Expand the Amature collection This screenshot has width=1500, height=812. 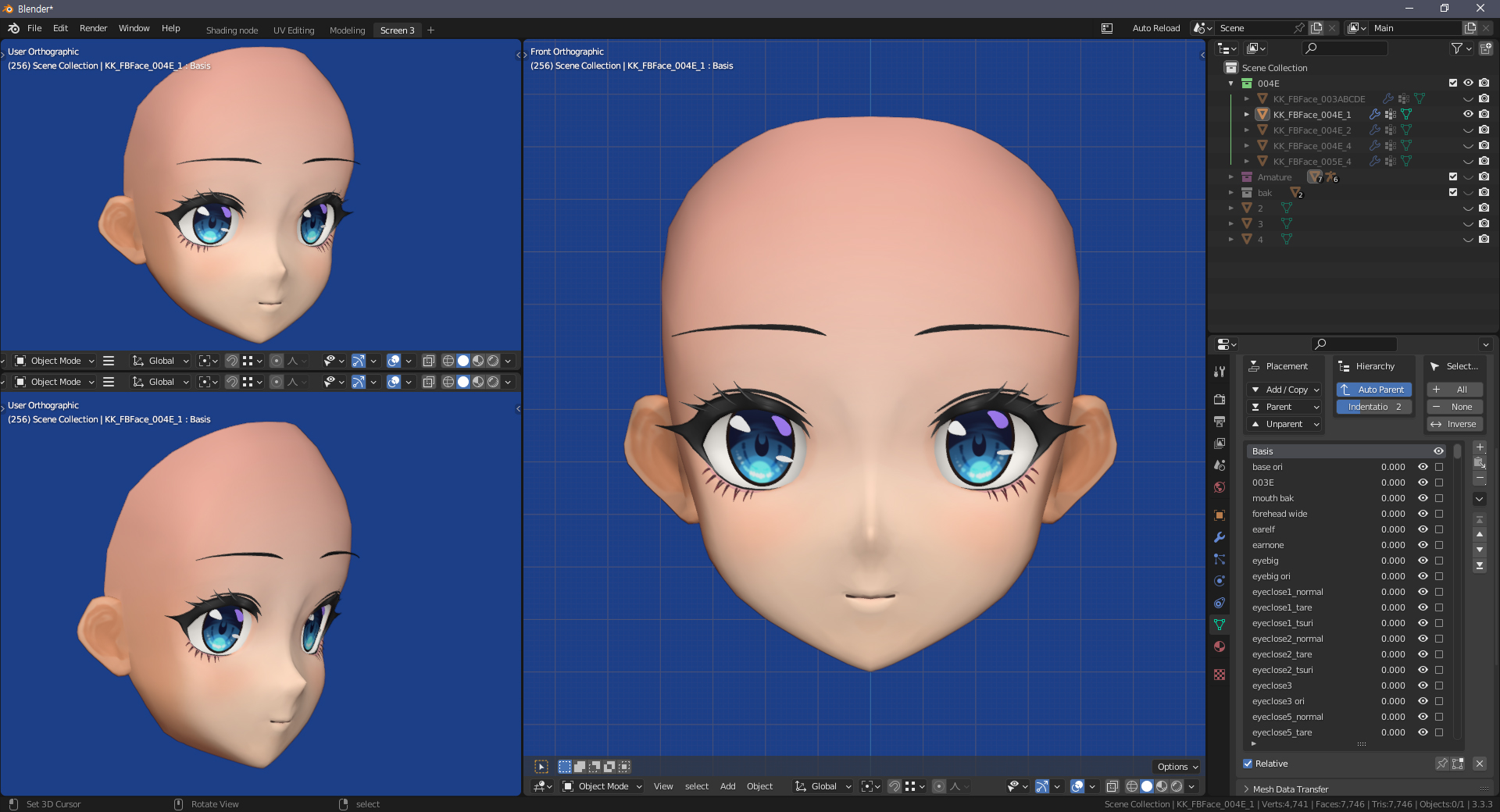(x=1231, y=176)
